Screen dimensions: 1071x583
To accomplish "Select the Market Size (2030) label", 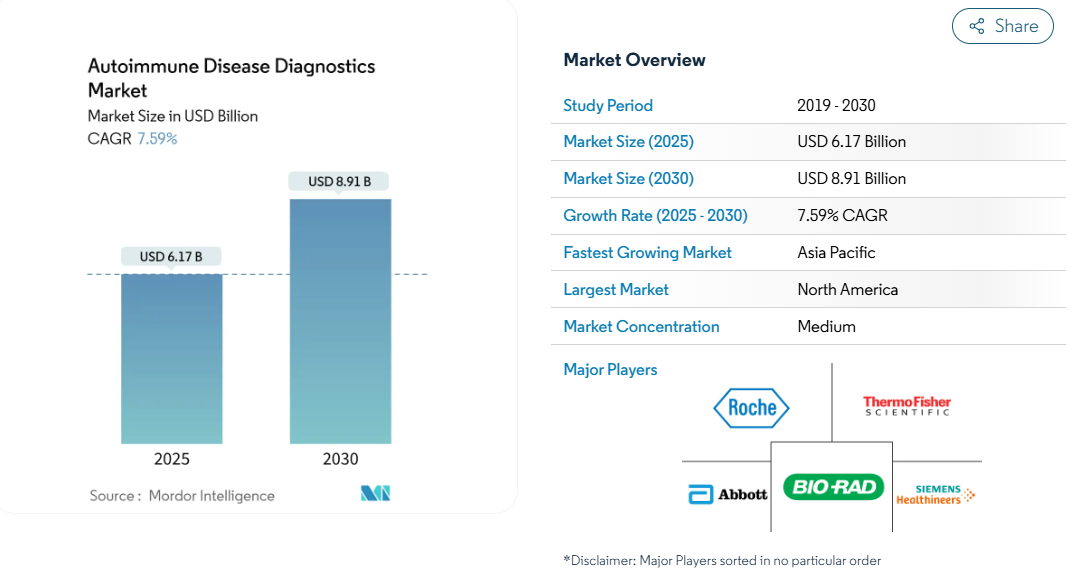I will pos(628,178).
